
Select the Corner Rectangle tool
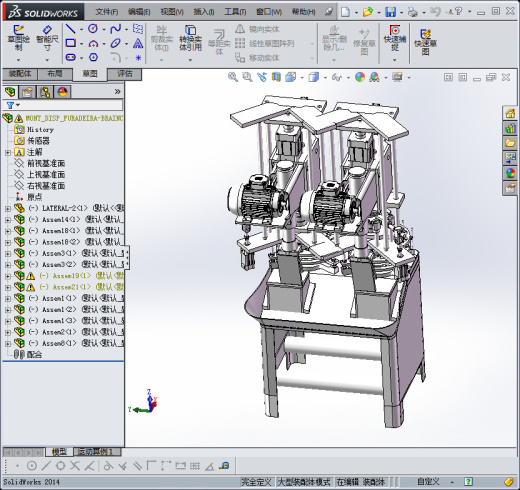[70, 43]
